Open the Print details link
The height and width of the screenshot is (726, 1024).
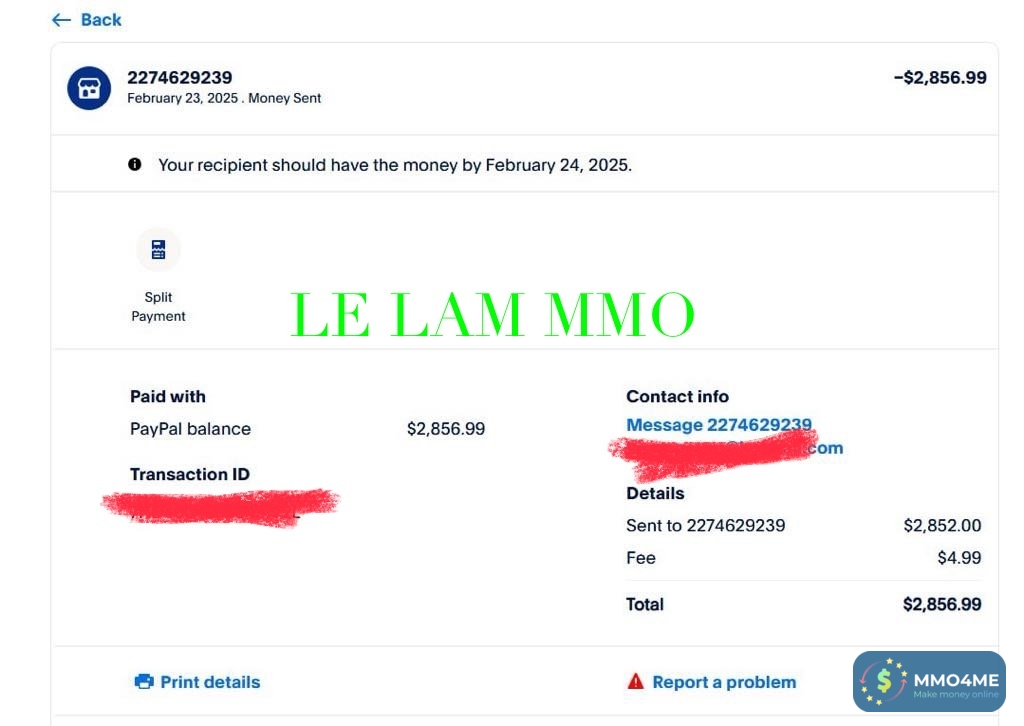coord(210,682)
